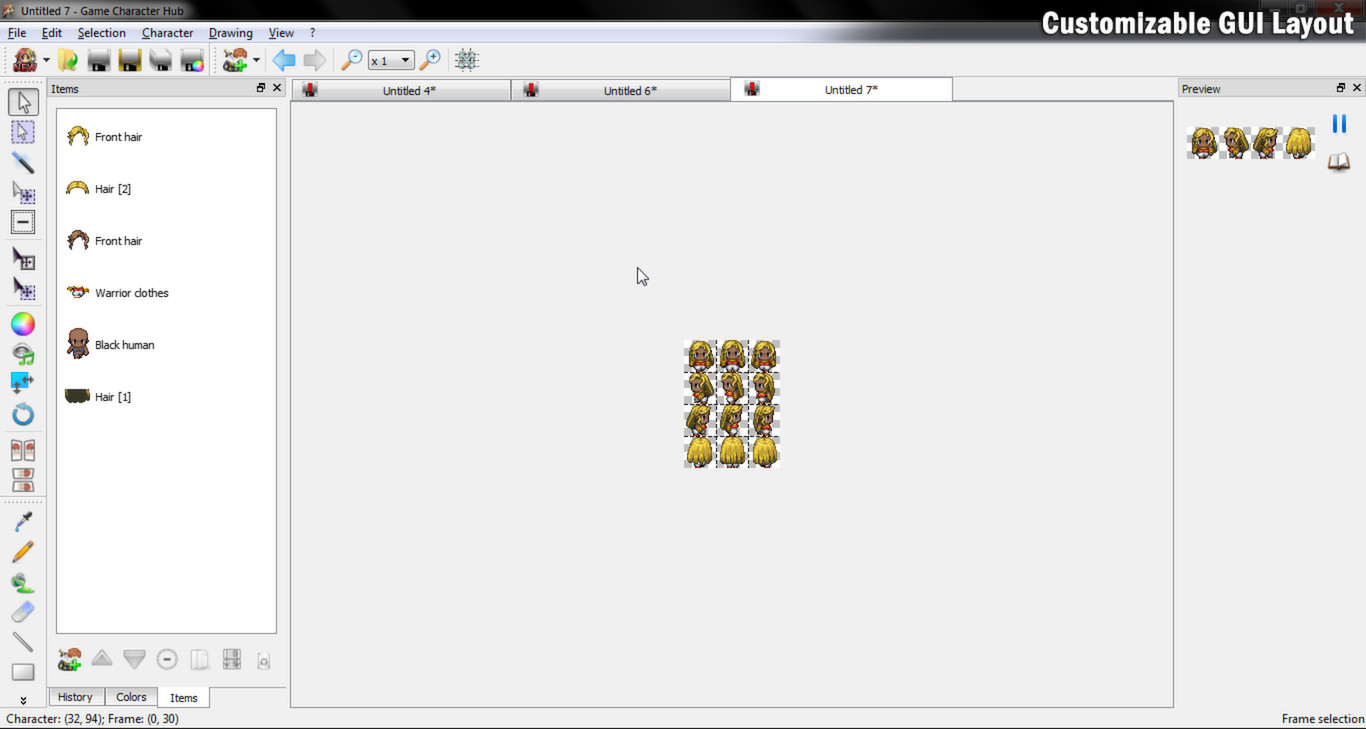Select the Flood Fill bucket tool
The width and height of the screenshot is (1366, 729).
pyautogui.click(x=23, y=582)
